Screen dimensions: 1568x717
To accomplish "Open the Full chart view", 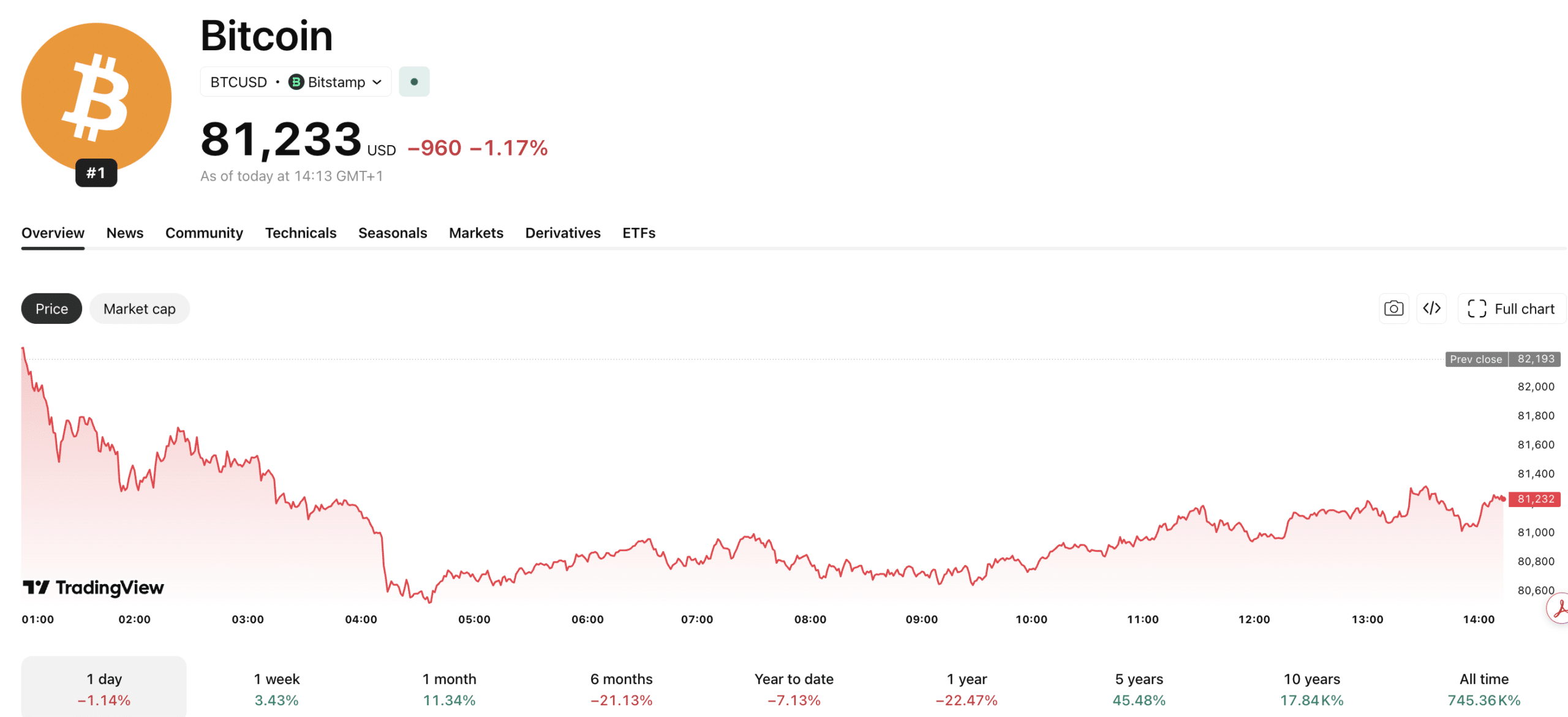I will point(1512,309).
